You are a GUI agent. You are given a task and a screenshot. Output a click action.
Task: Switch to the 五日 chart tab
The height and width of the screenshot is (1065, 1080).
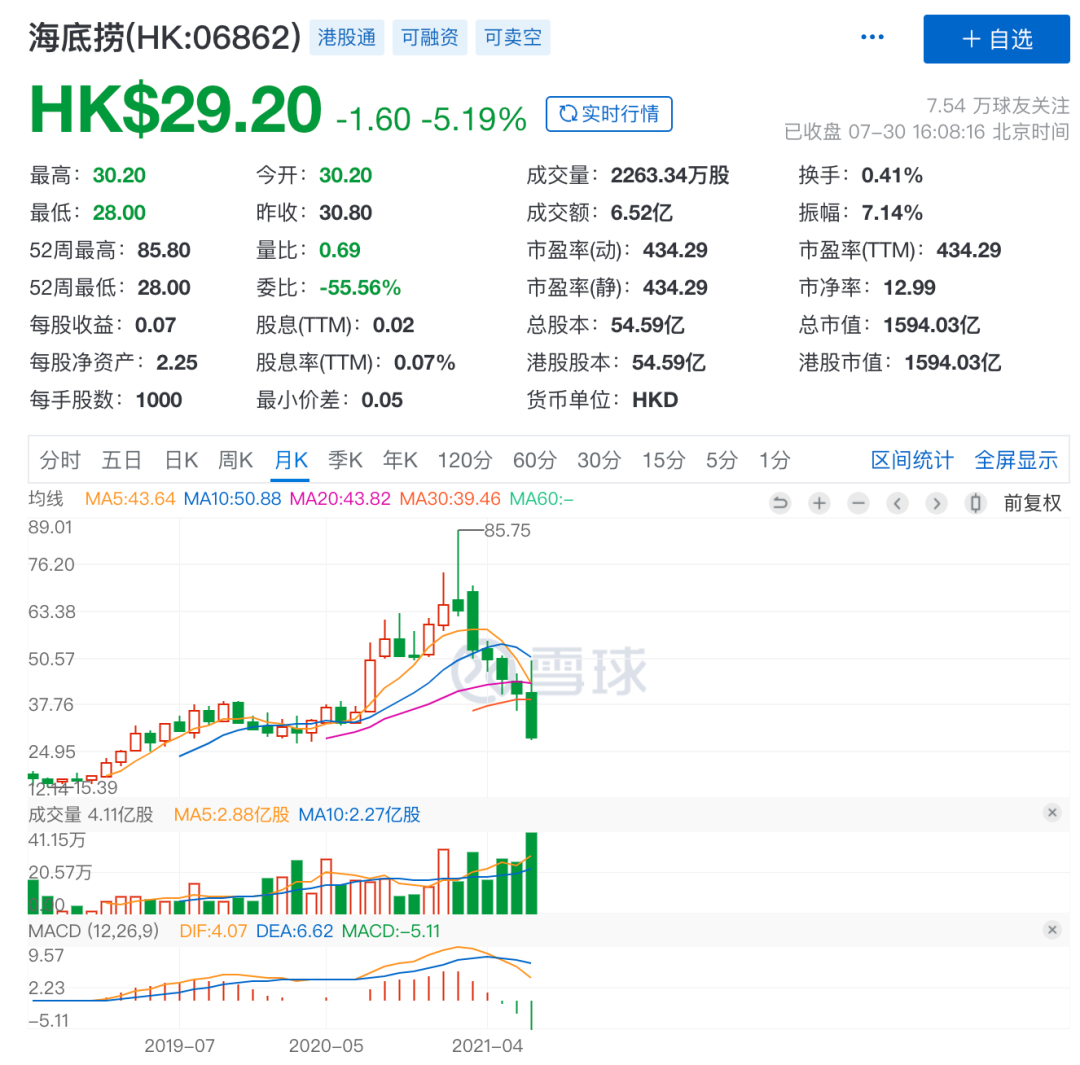coord(122,459)
